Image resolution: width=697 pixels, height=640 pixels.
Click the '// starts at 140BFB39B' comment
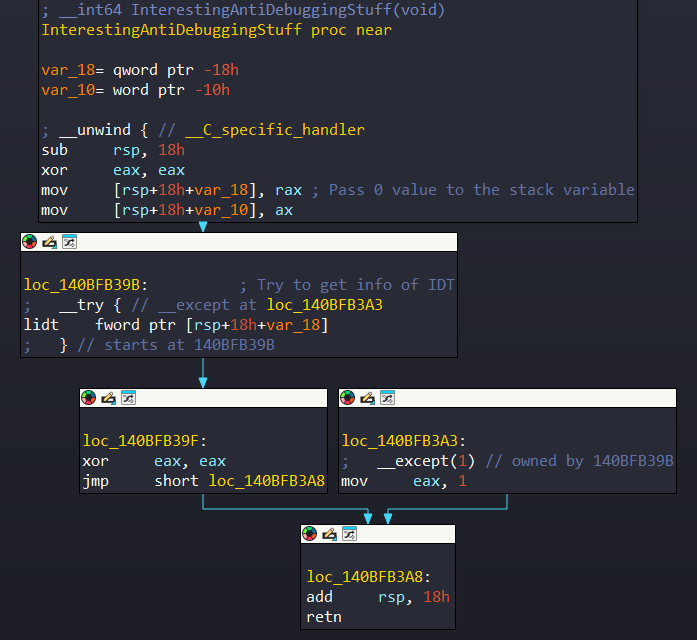[176, 345]
